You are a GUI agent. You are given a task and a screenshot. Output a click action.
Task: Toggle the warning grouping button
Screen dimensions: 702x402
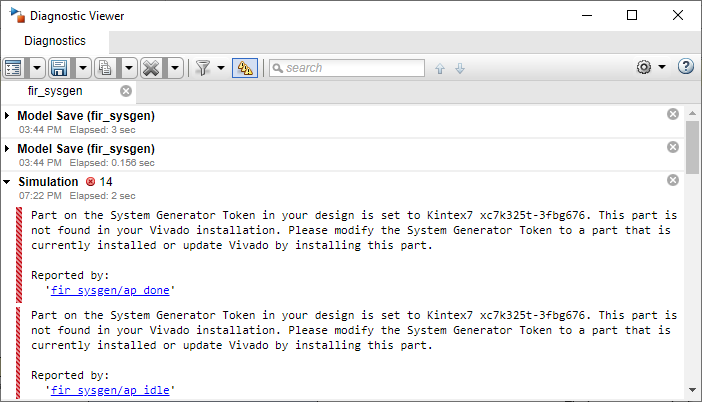click(x=245, y=68)
